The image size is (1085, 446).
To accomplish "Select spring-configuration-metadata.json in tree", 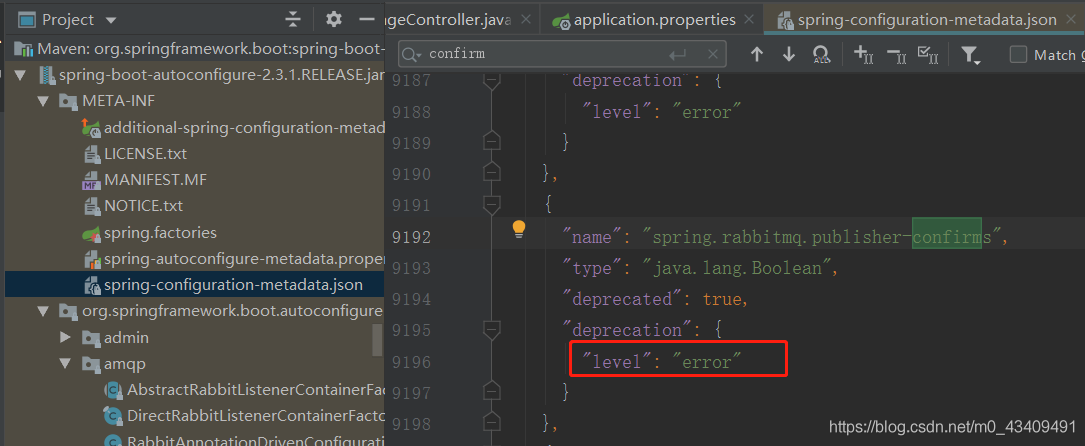I will click(x=233, y=285).
